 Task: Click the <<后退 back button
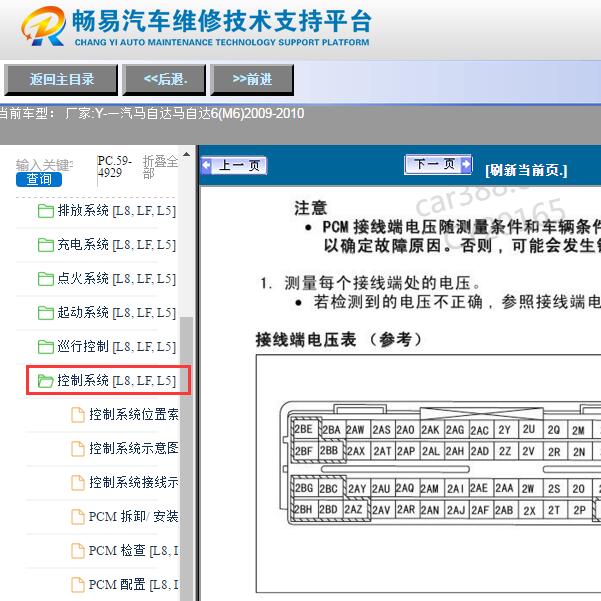(x=164, y=80)
